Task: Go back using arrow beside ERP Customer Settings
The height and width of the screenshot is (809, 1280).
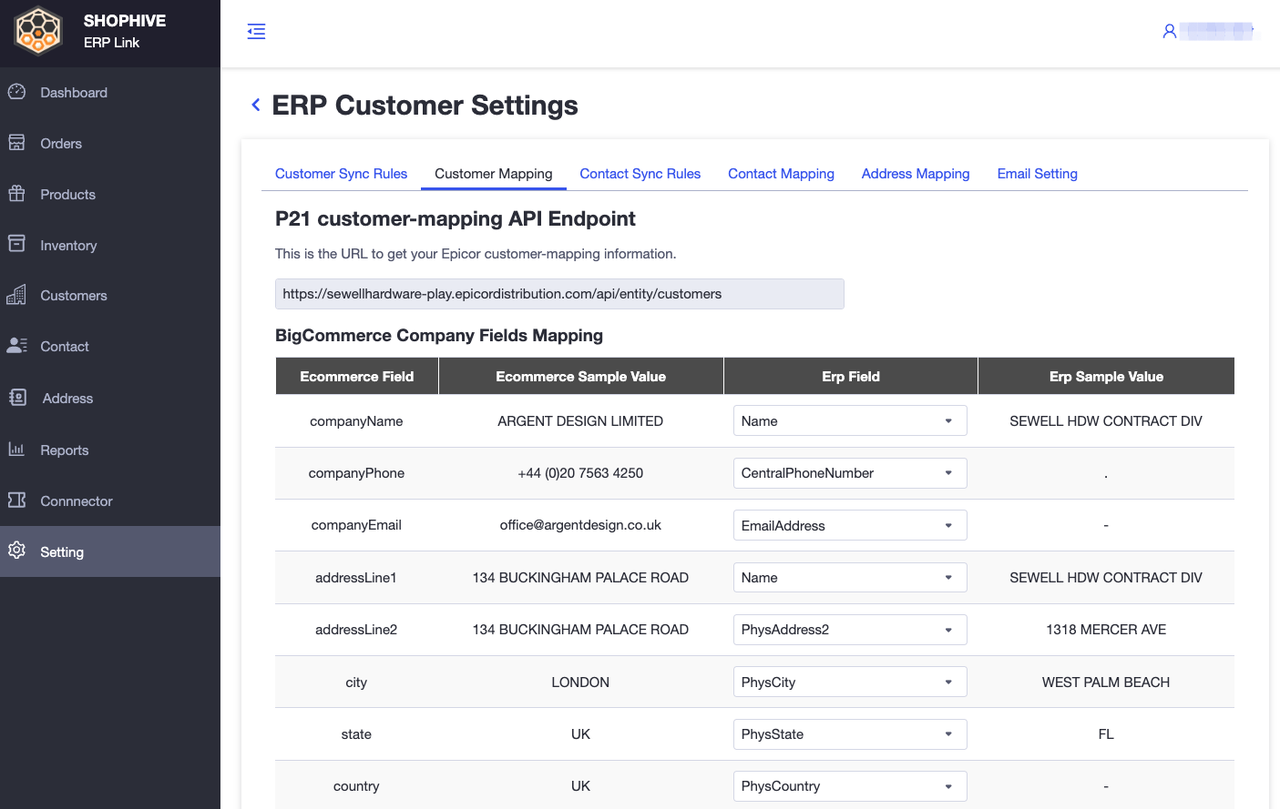Action: pyautogui.click(x=256, y=105)
